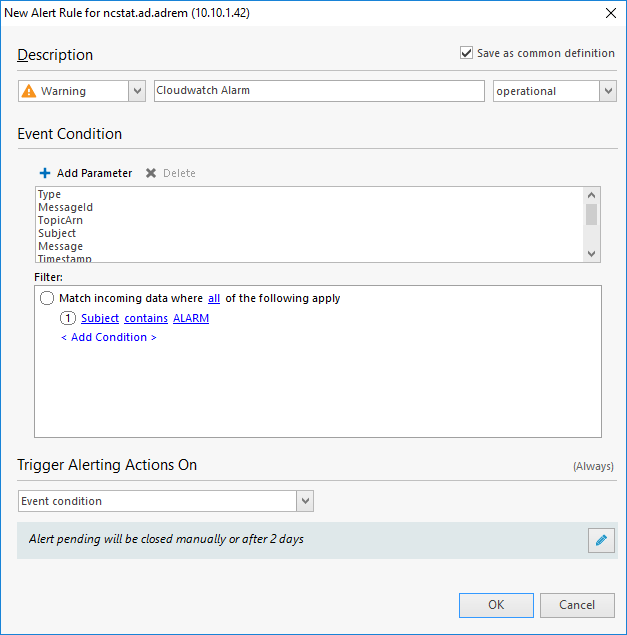The width and height of the screenshot is (627, 635).
Task: Click the grayed Delete X icon
Action: click(151, 173)
